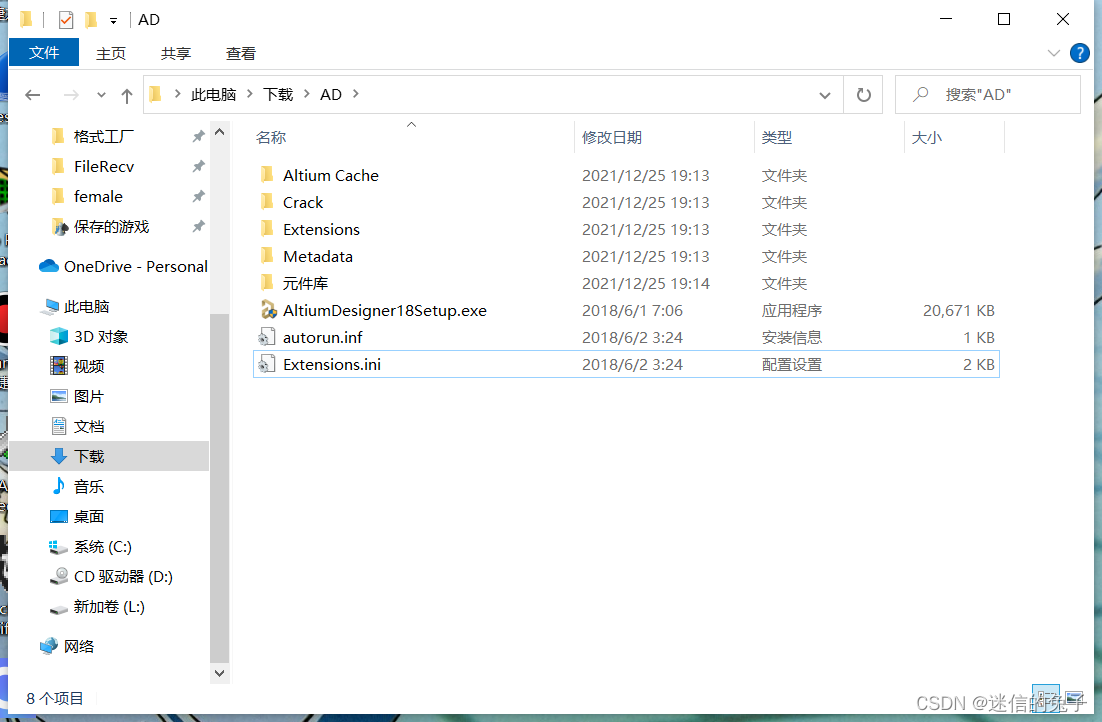This screenshot has height=722, width=1102.
Task: Expand the address bar history dropdown
Action: pyautogui.click(x=825, y=95)
